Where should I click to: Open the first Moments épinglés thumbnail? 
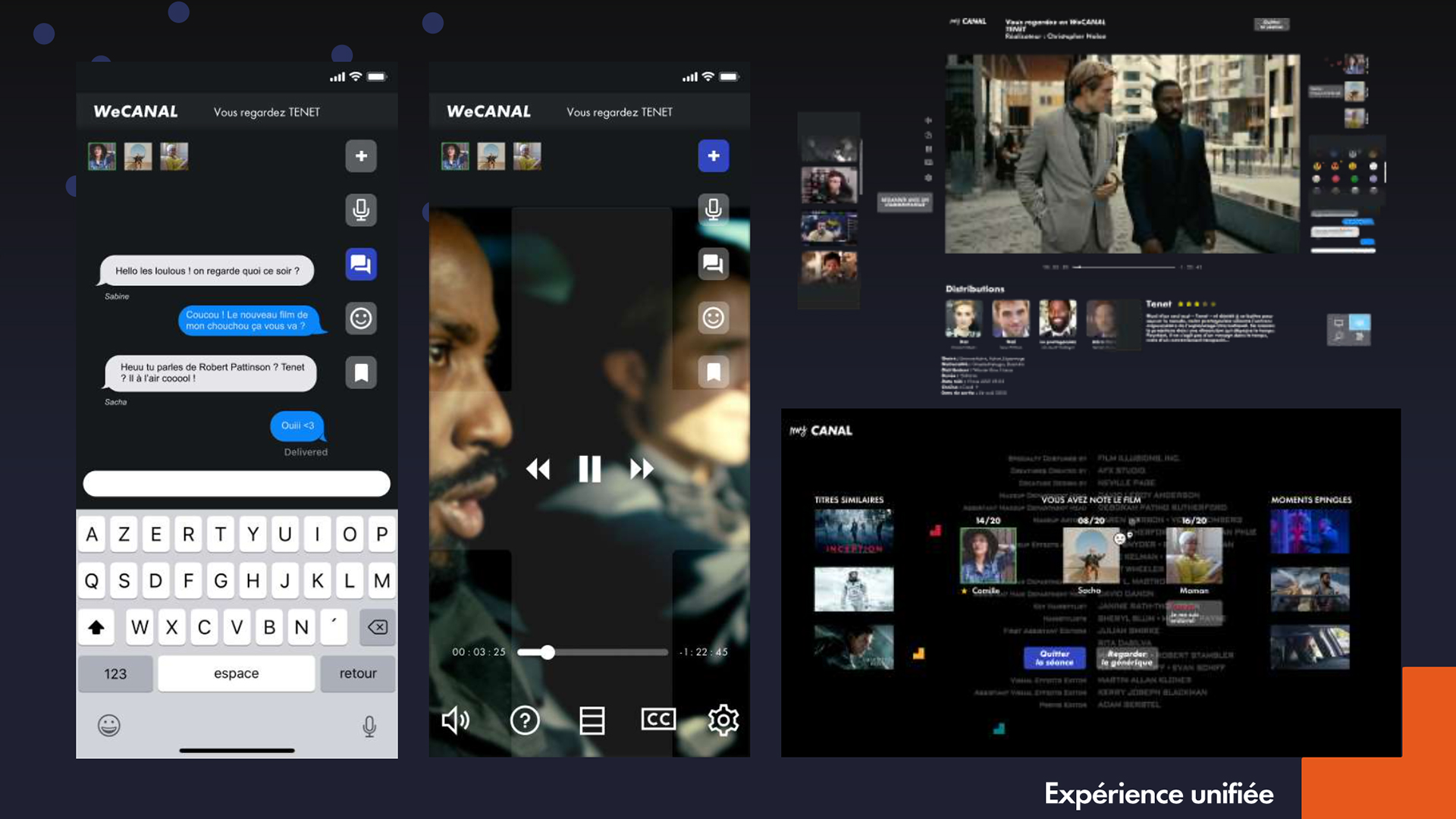pos(1310,532)
